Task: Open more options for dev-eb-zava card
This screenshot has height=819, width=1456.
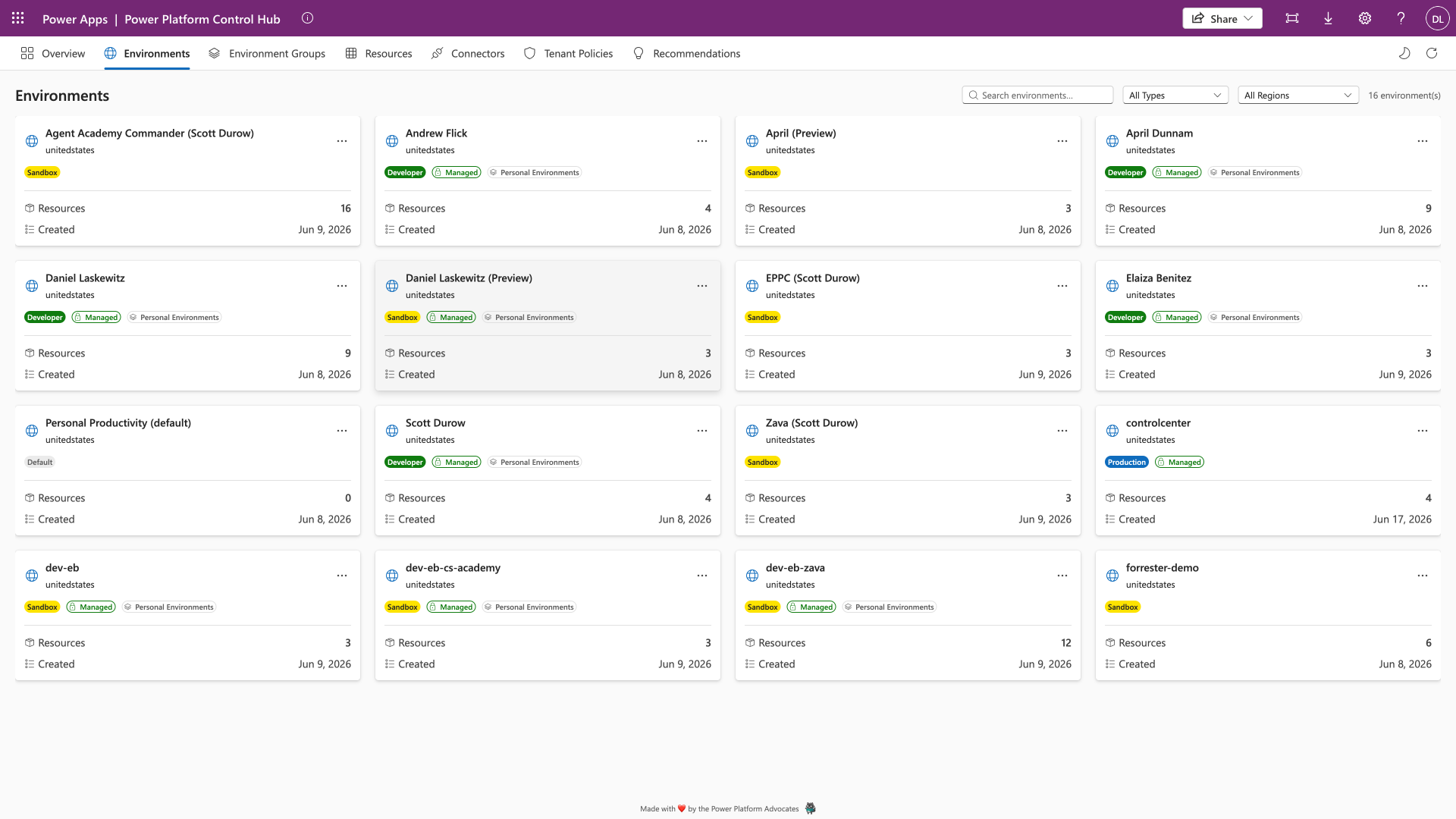Action: click(1062, 576)
